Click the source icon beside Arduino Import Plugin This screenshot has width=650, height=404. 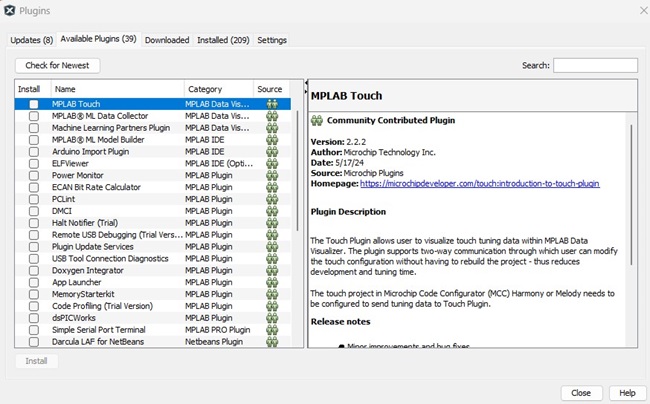coord(271,151)
